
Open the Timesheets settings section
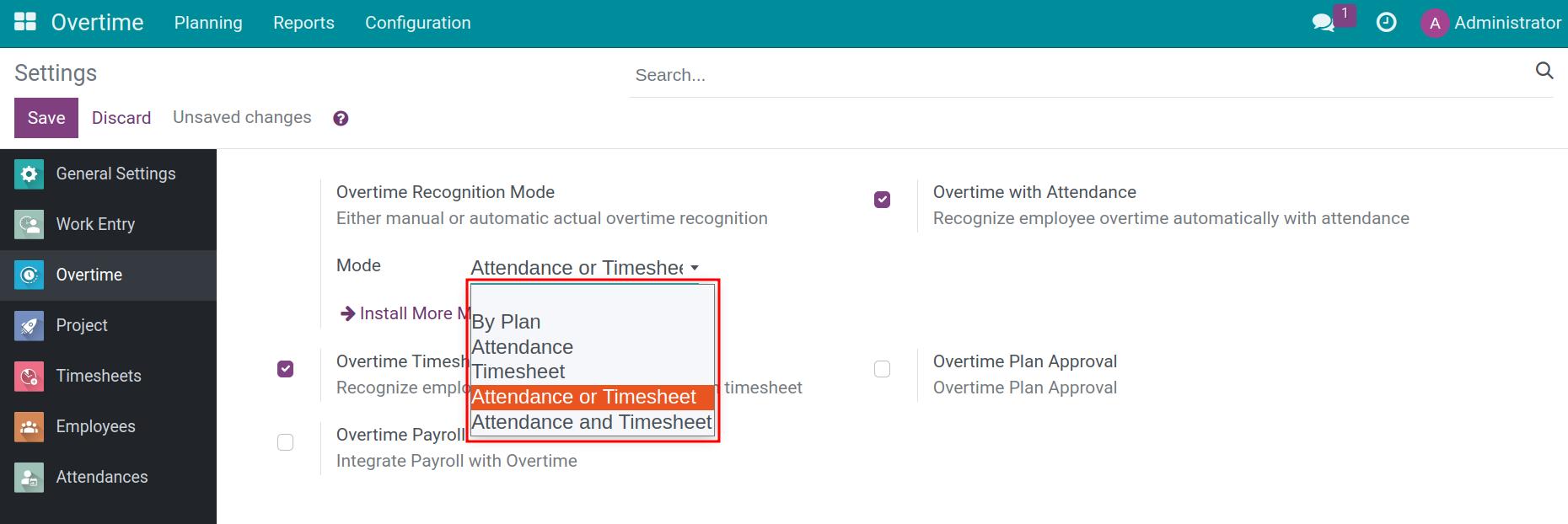click(98, 376)
